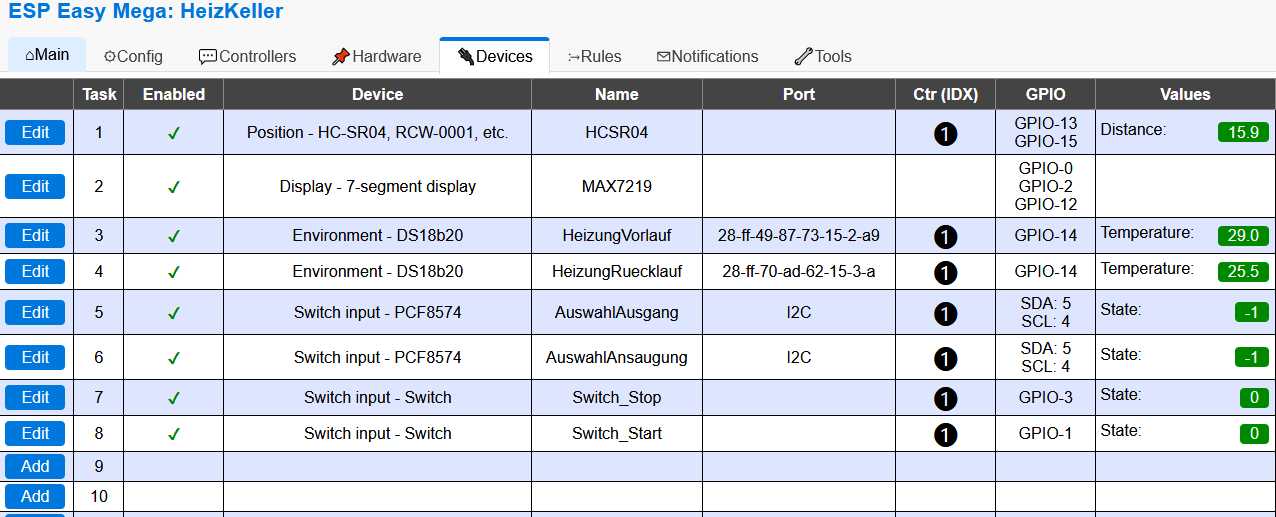Open the Rules tab
1276x517 pixels.
tap(594, 57)
